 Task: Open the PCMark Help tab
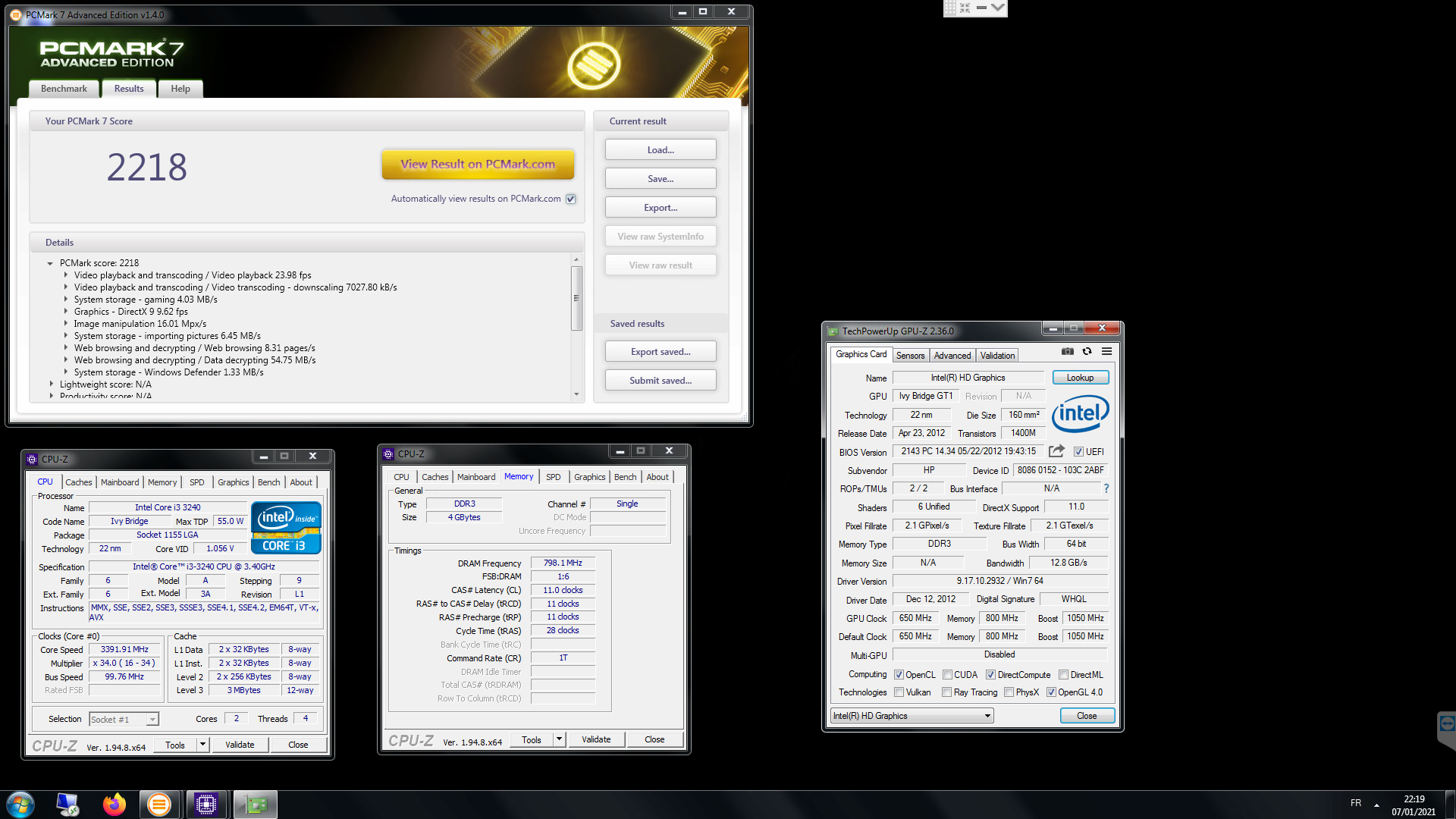[180, 89]
